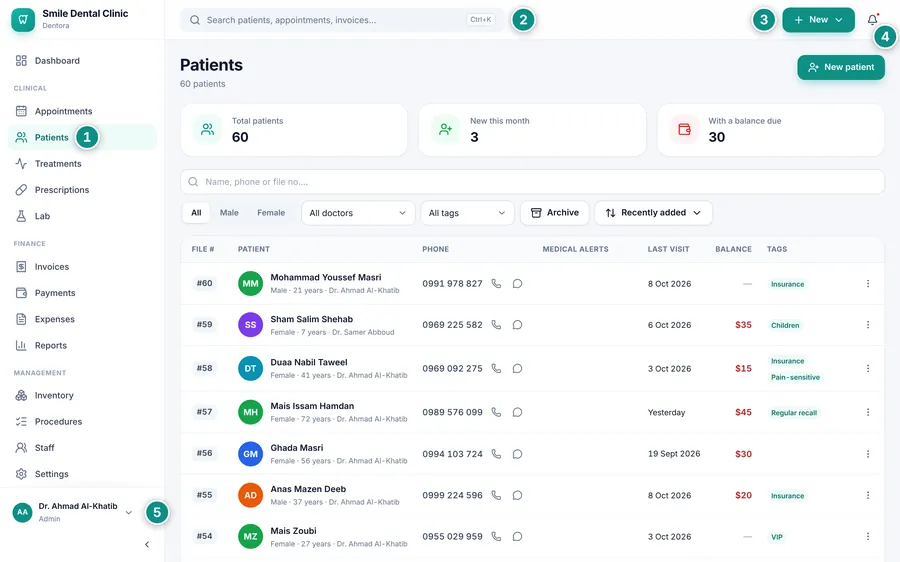Expand Dr. Ahmad Al-Khatib account menu
The height and width of the screenshot is (562, 900).
[x=73, y=512]
